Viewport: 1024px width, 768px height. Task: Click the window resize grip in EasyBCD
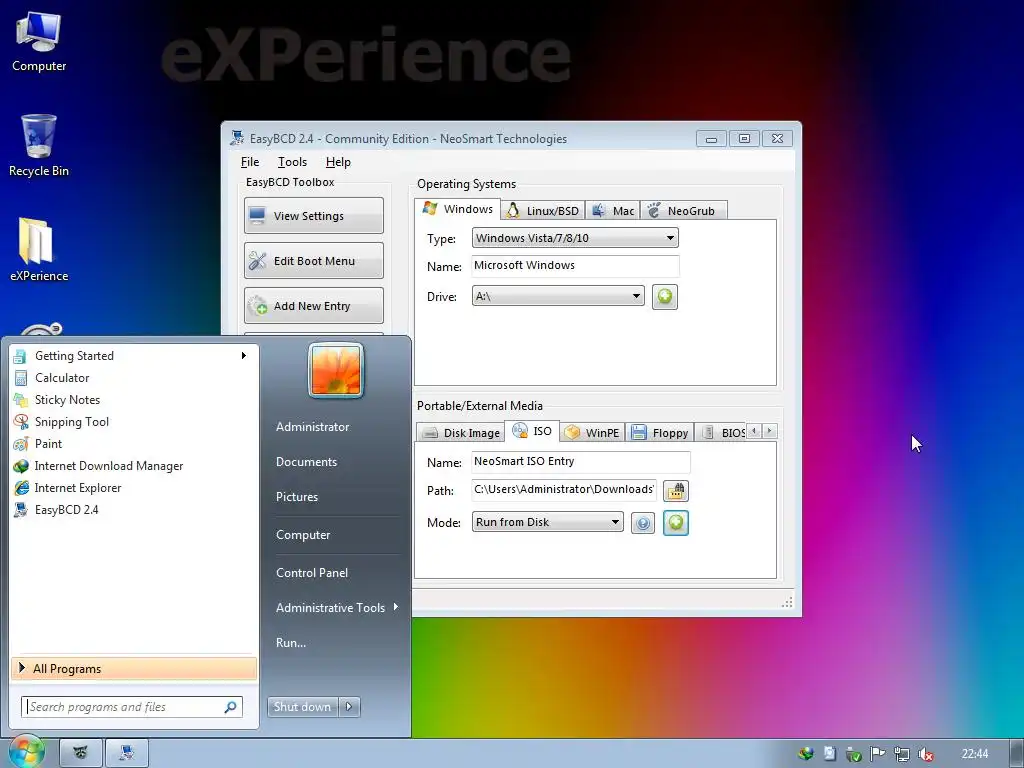click(x=788, y=602)
